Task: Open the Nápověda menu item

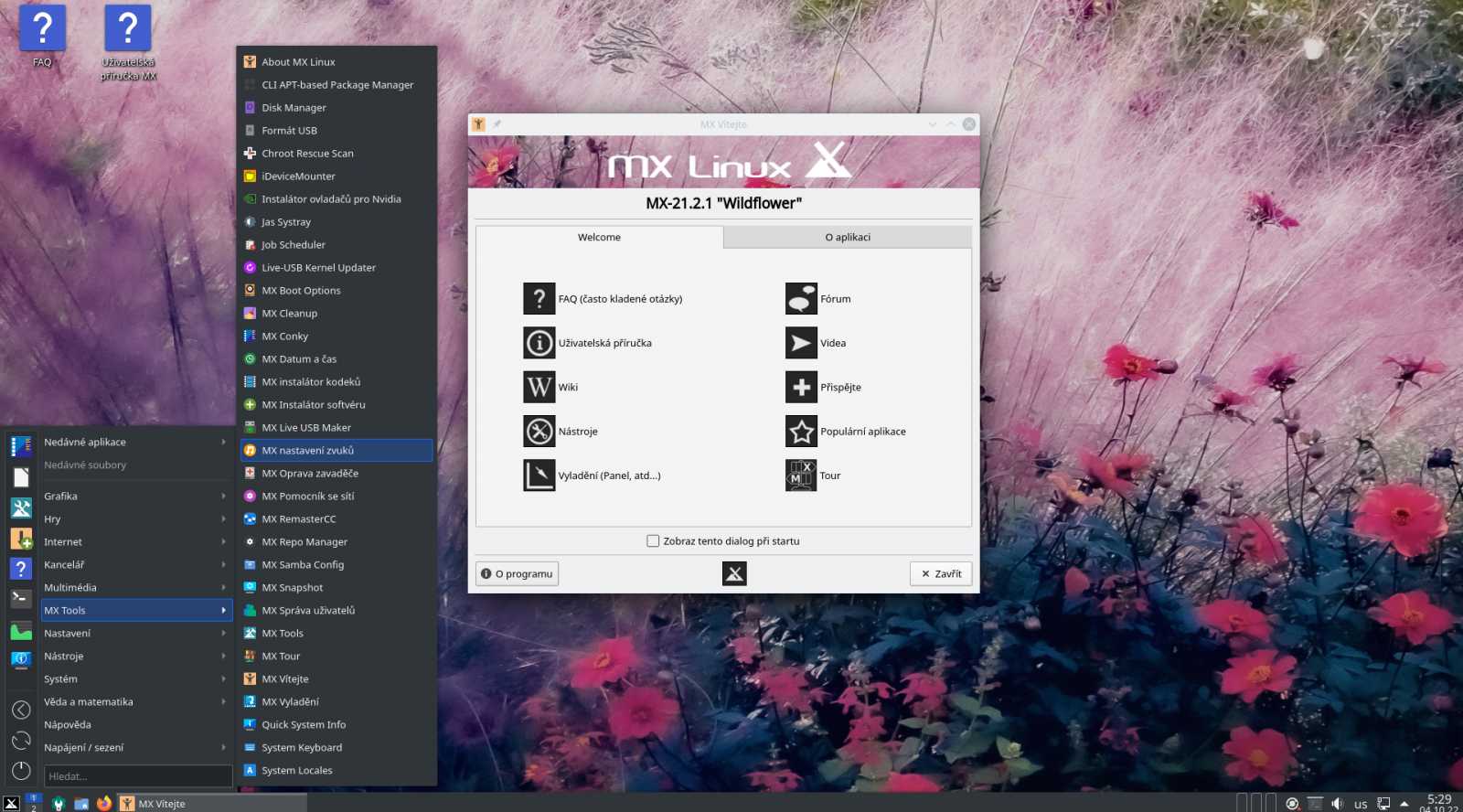Action: [x=136, y=724]
